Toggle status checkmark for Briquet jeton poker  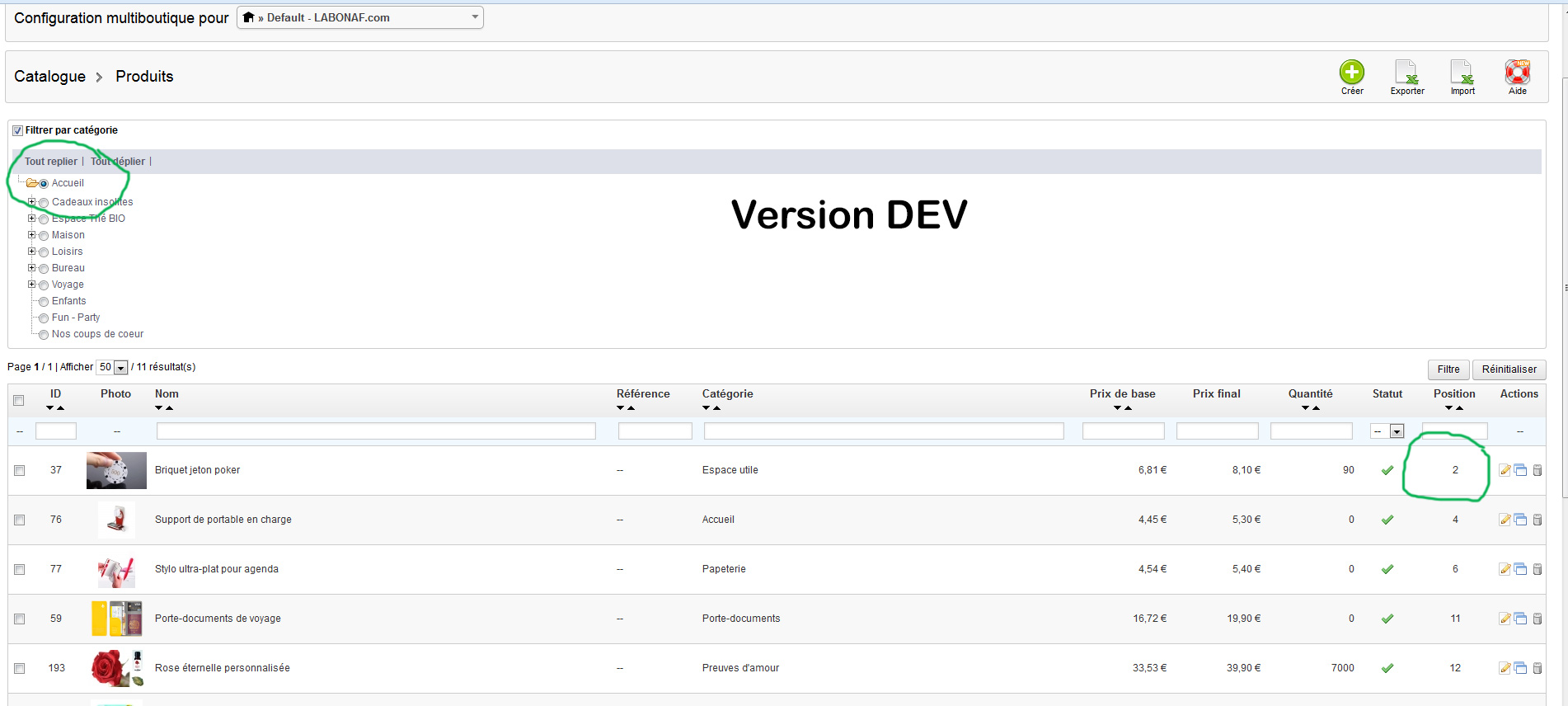[x=1387, y=470]
